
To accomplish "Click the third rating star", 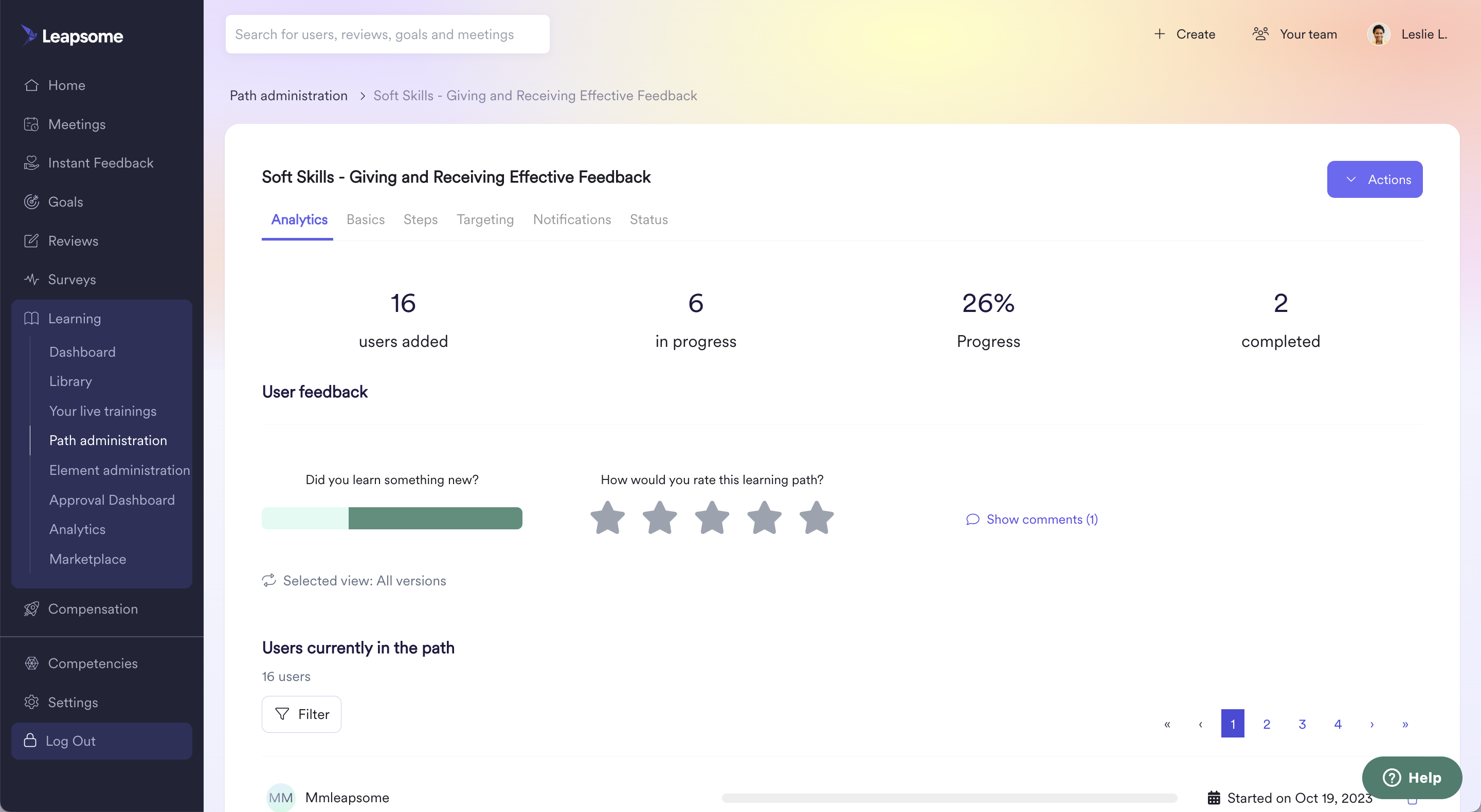I will point(712,518).
